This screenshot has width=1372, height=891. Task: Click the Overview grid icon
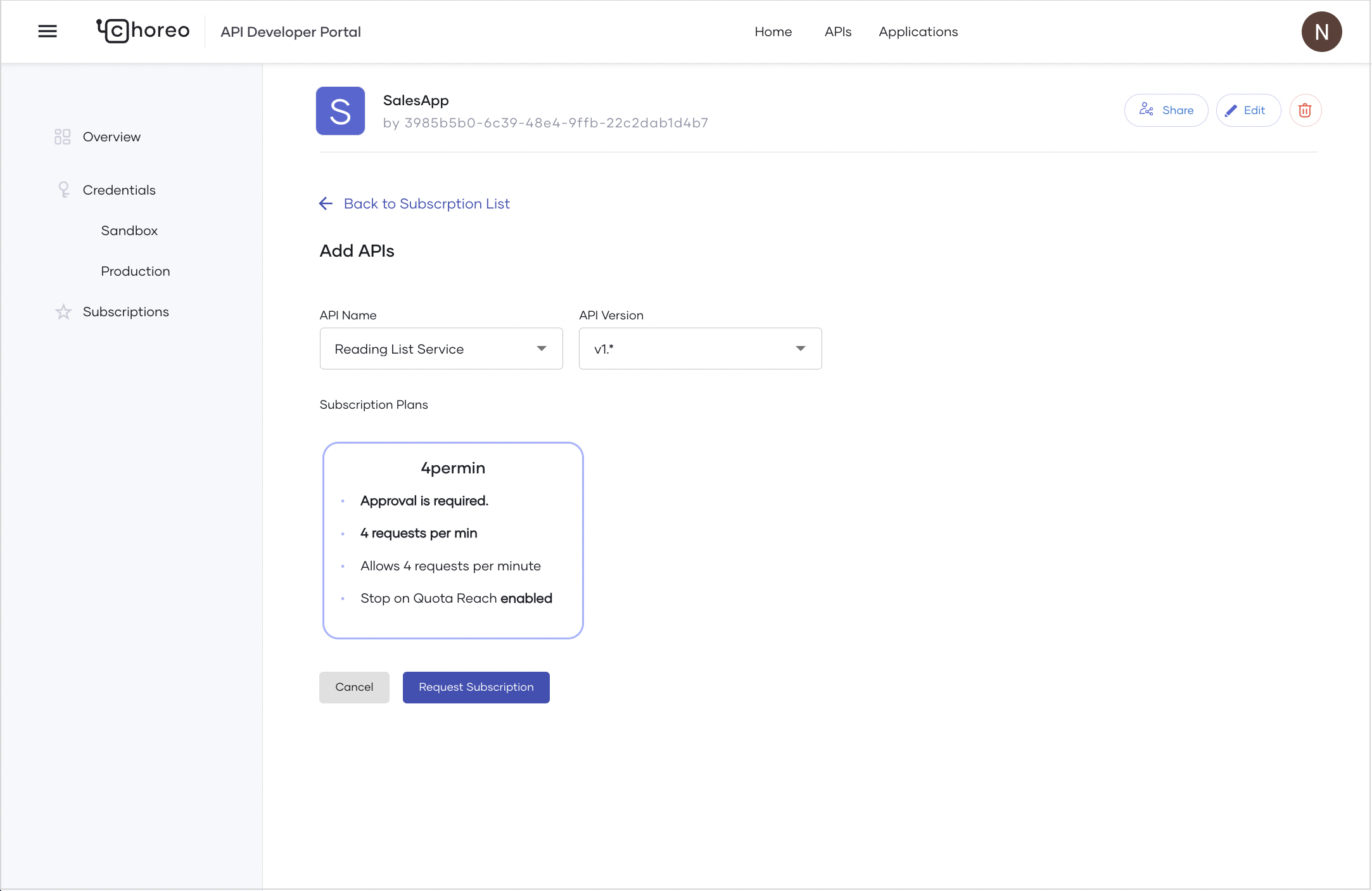click(62, 137)
